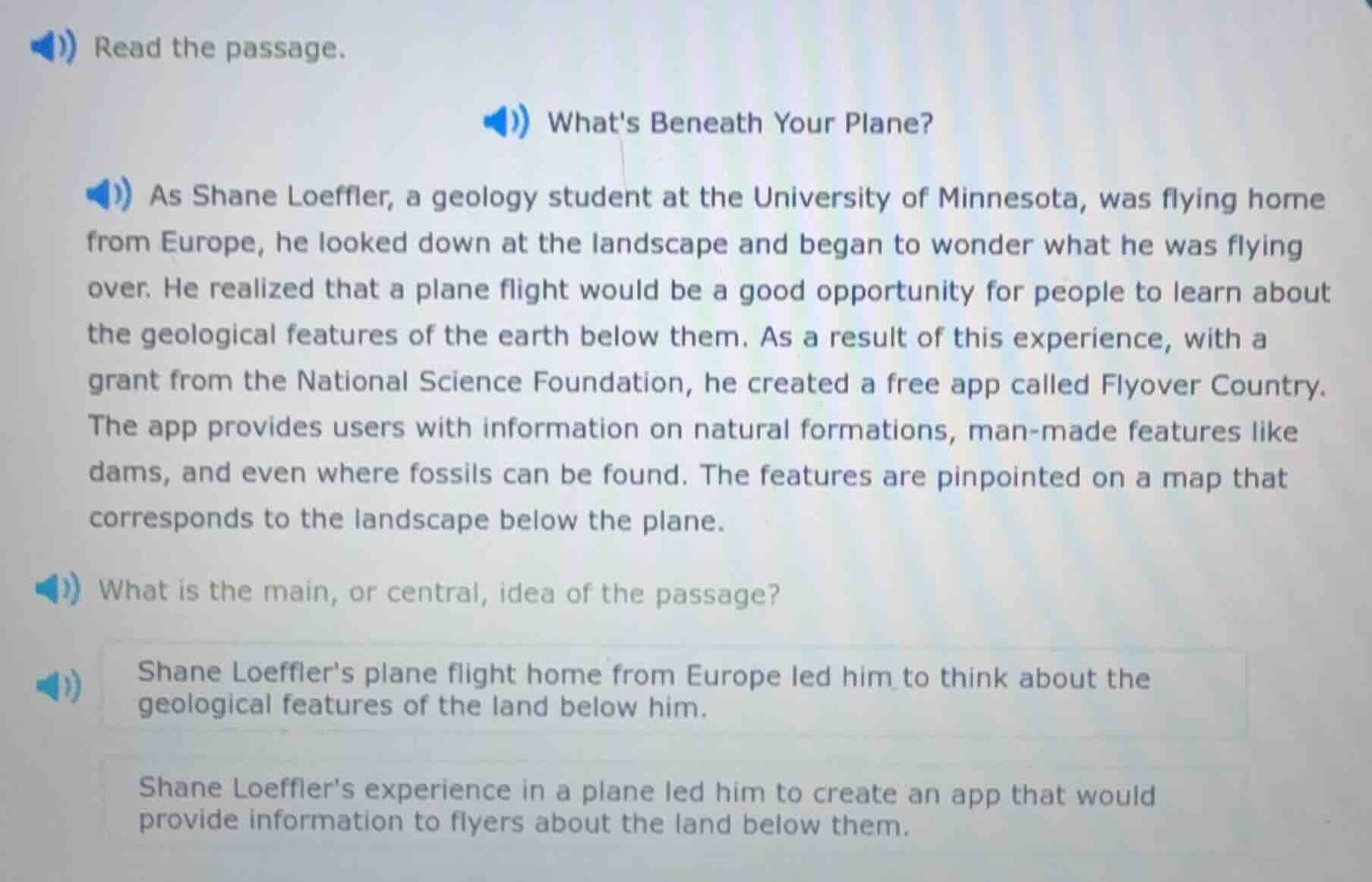Click the title 'What's Beneath Your Plane?'

pyautogui.click(x=738, y=122)
